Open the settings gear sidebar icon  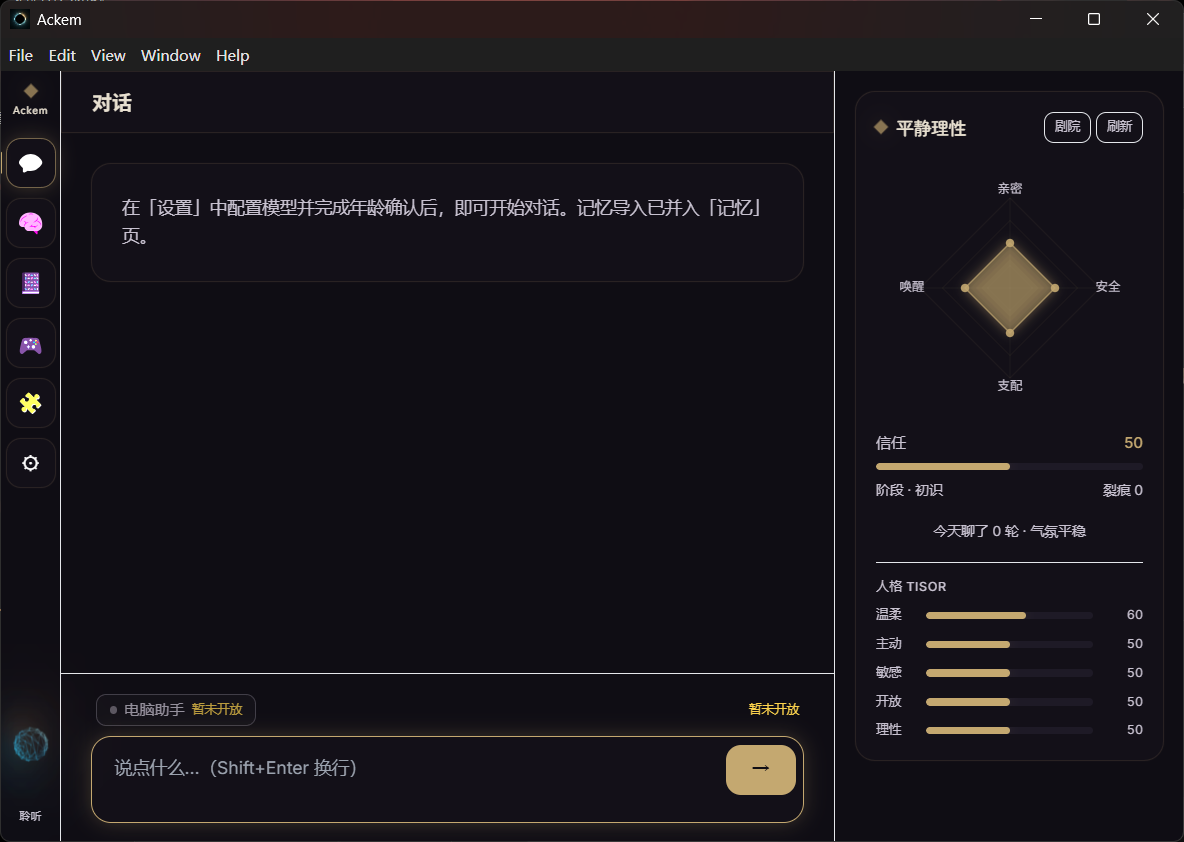click(x=31, y=463)
